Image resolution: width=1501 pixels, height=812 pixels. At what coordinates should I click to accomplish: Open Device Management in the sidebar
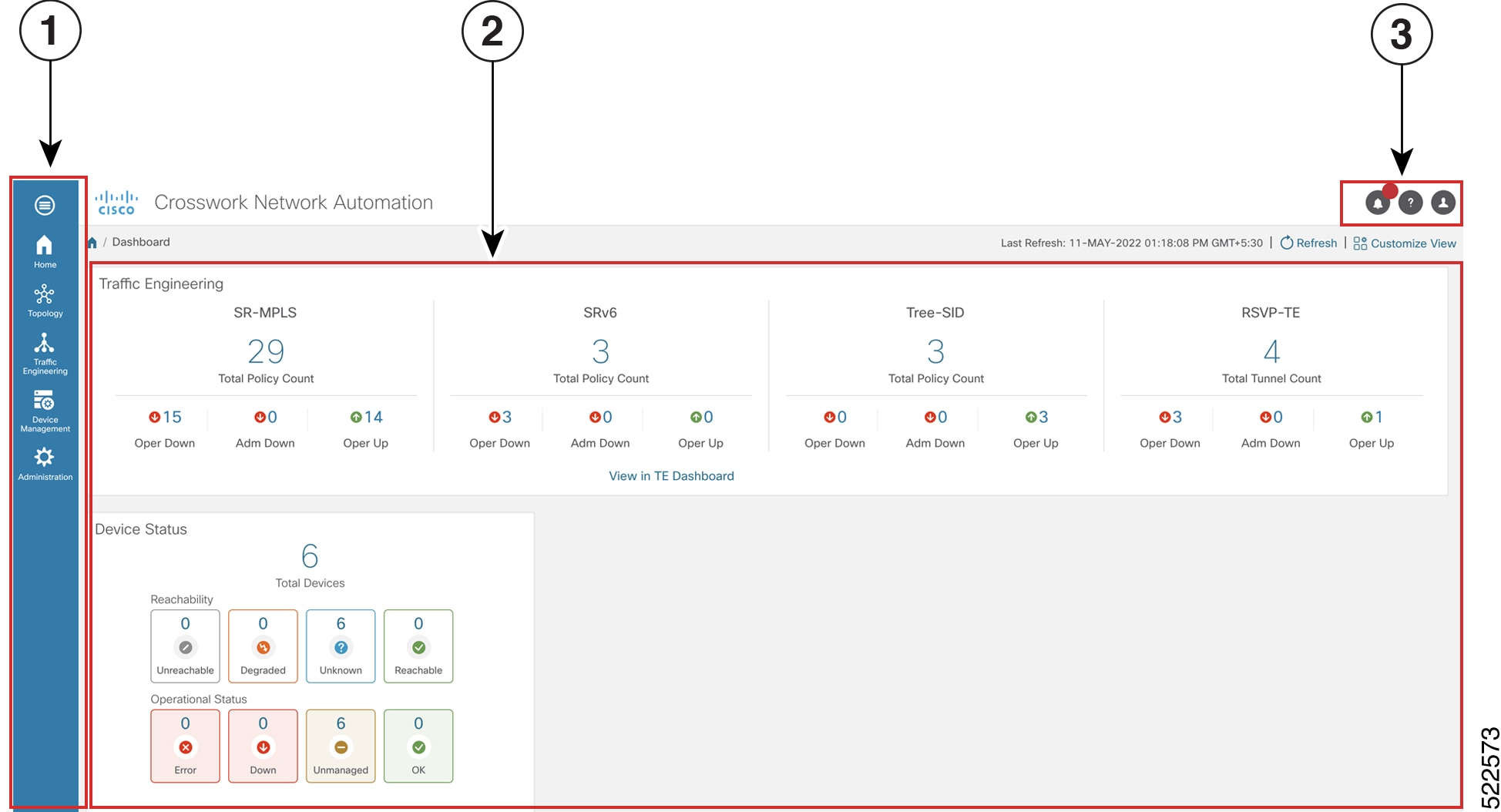tap(45, 407)
